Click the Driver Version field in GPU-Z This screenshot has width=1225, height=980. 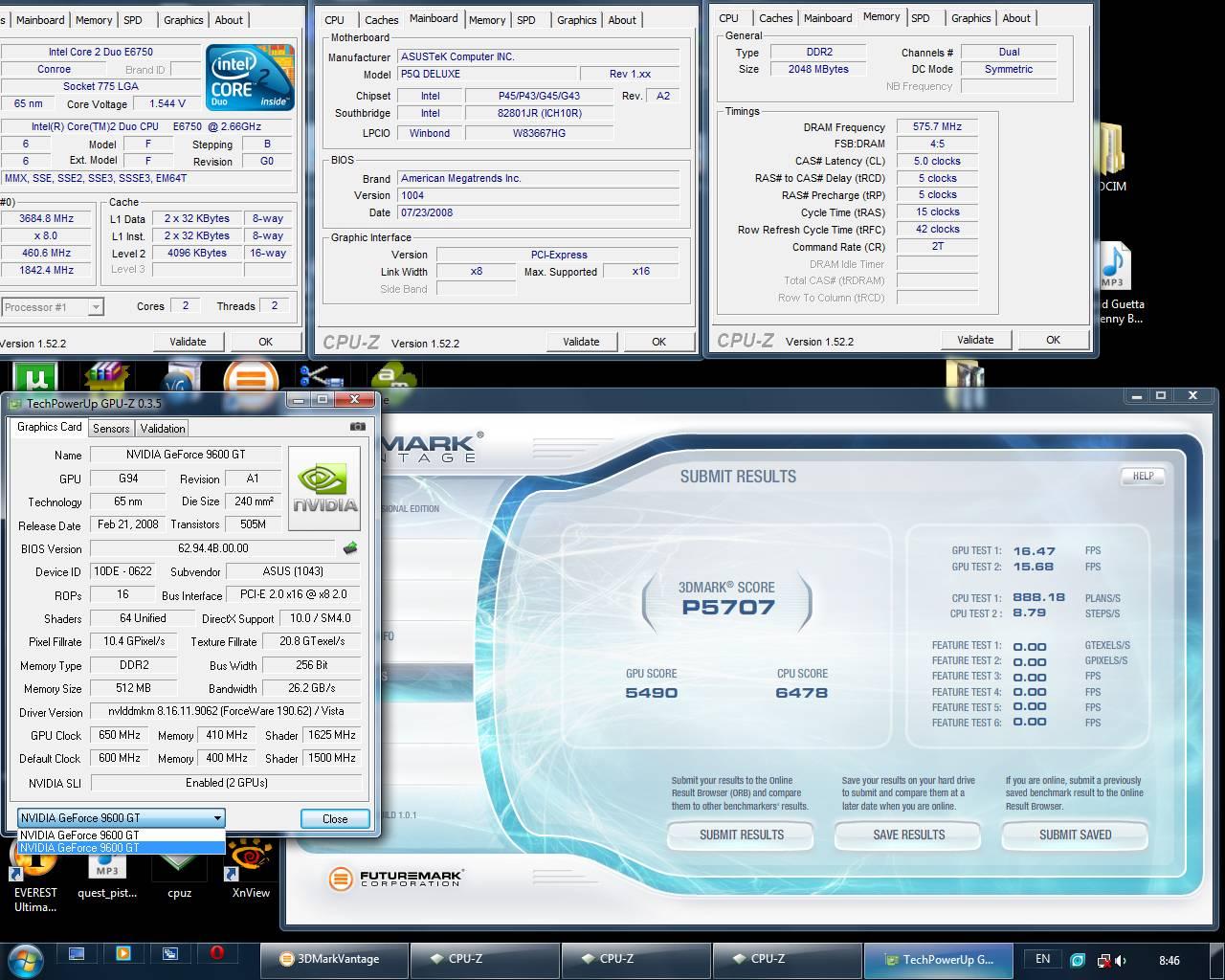tap(226, 711)
